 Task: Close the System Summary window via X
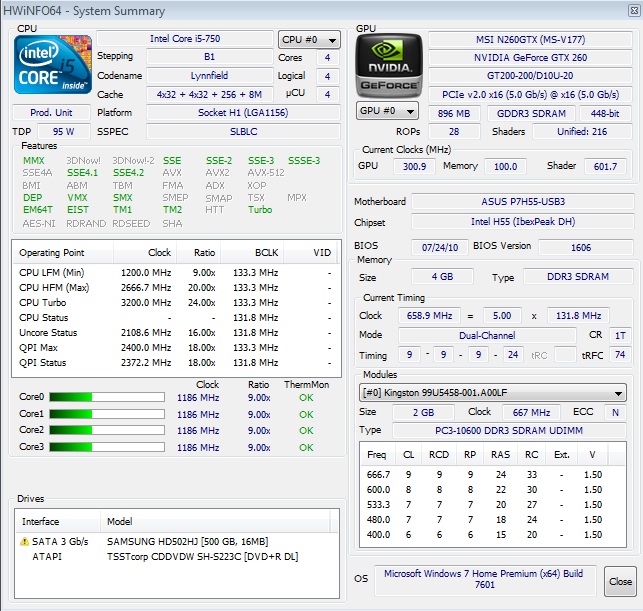634,11
